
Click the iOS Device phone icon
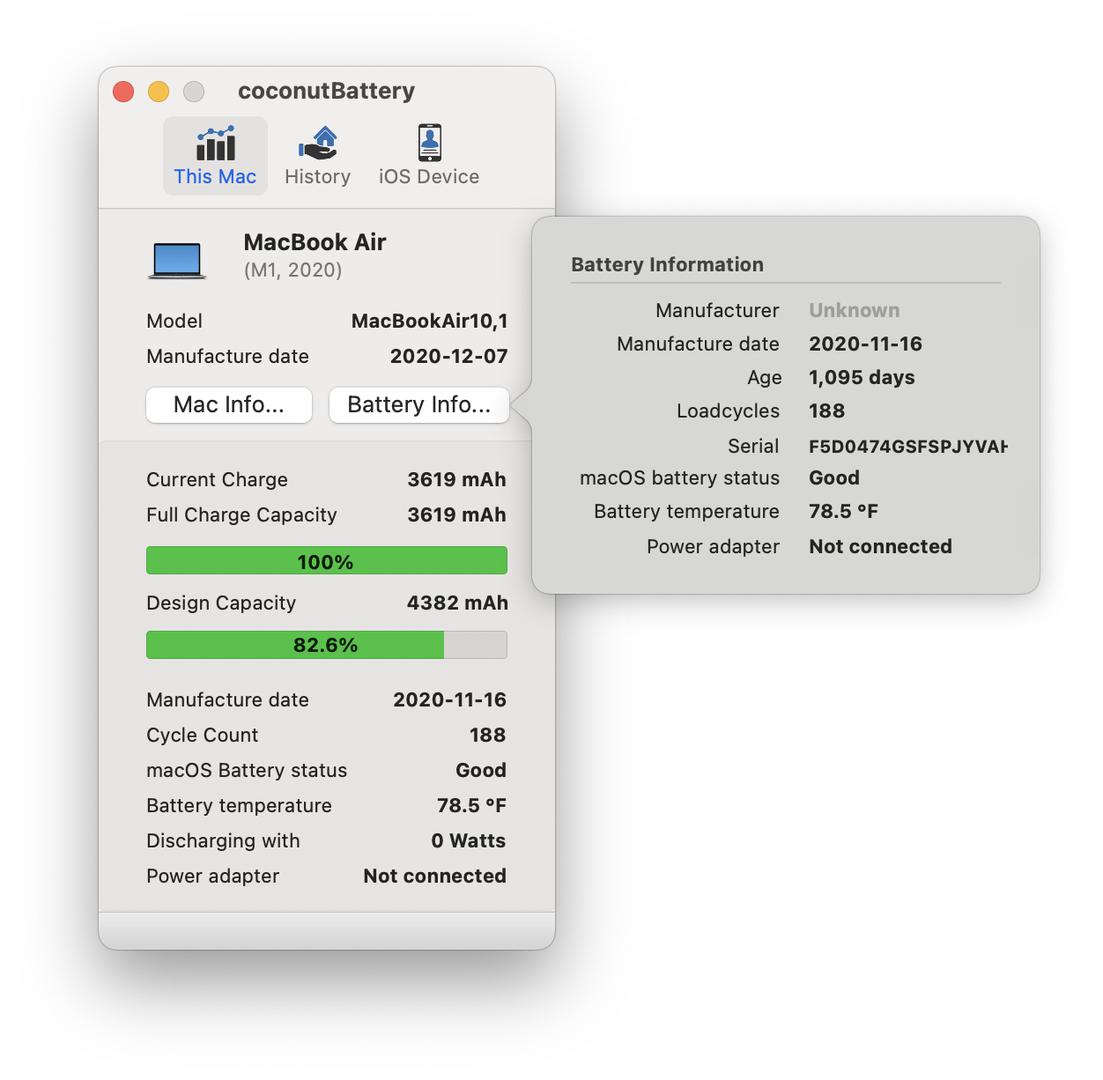429,143
